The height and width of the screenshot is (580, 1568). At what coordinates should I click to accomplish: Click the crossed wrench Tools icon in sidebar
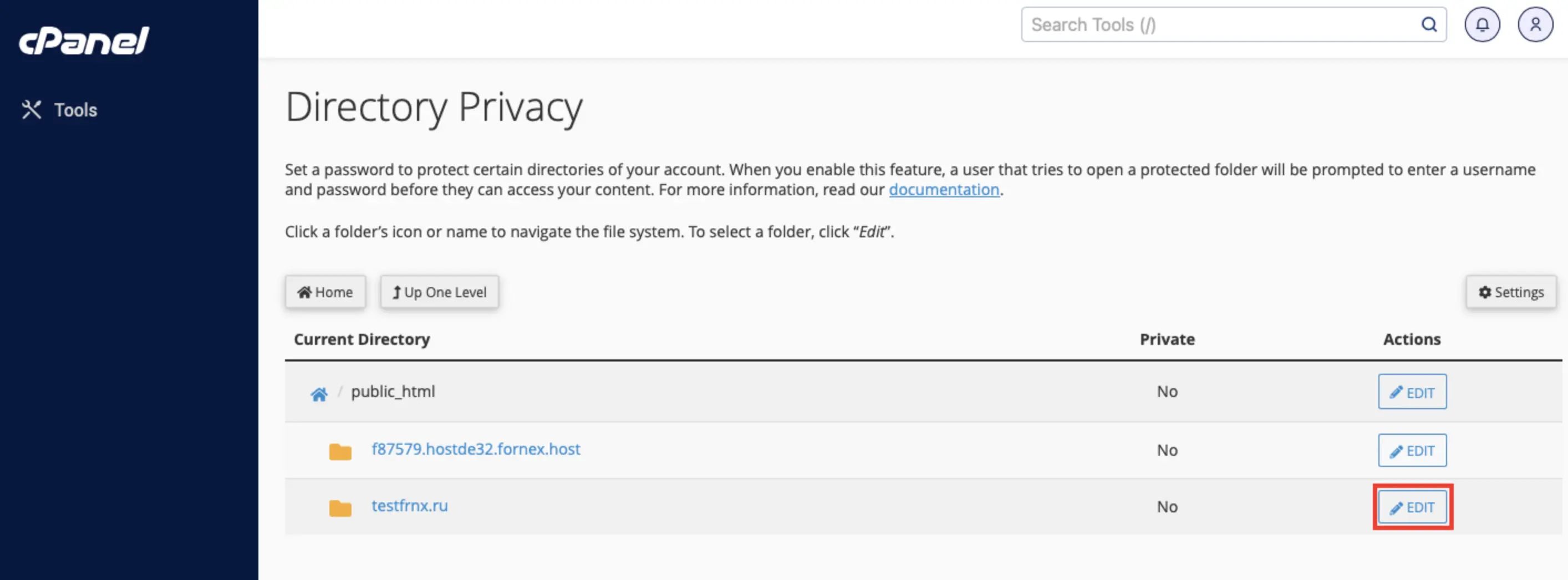32,110
